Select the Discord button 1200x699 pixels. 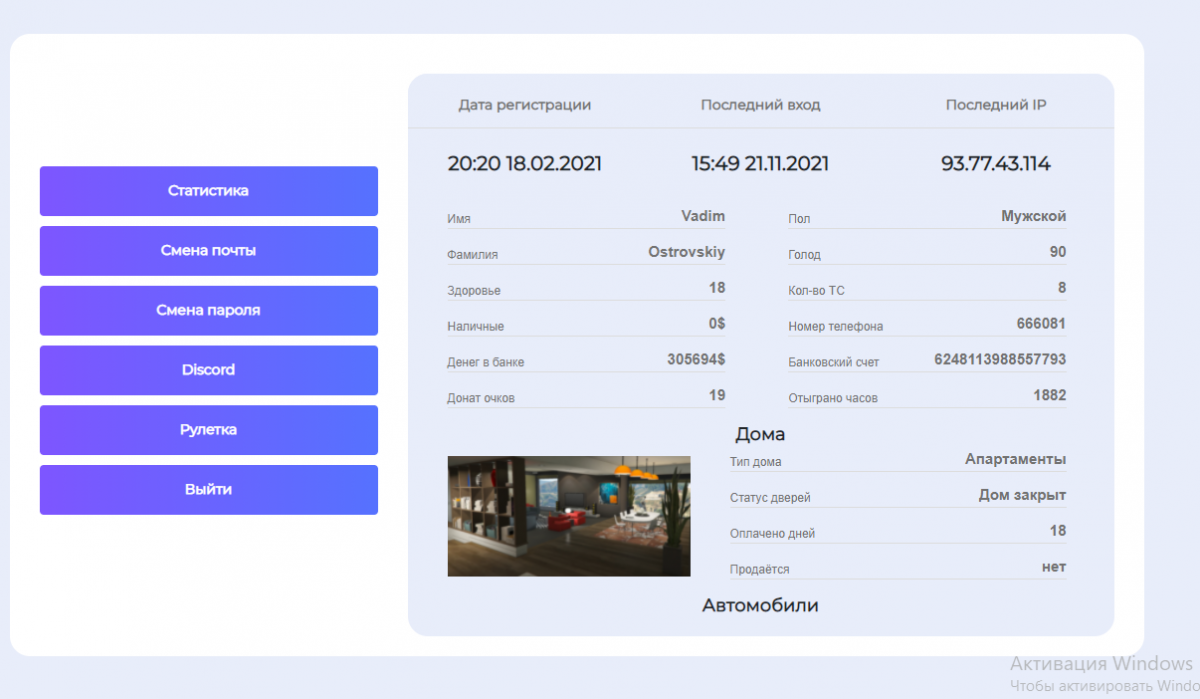[x=208, y=370]
